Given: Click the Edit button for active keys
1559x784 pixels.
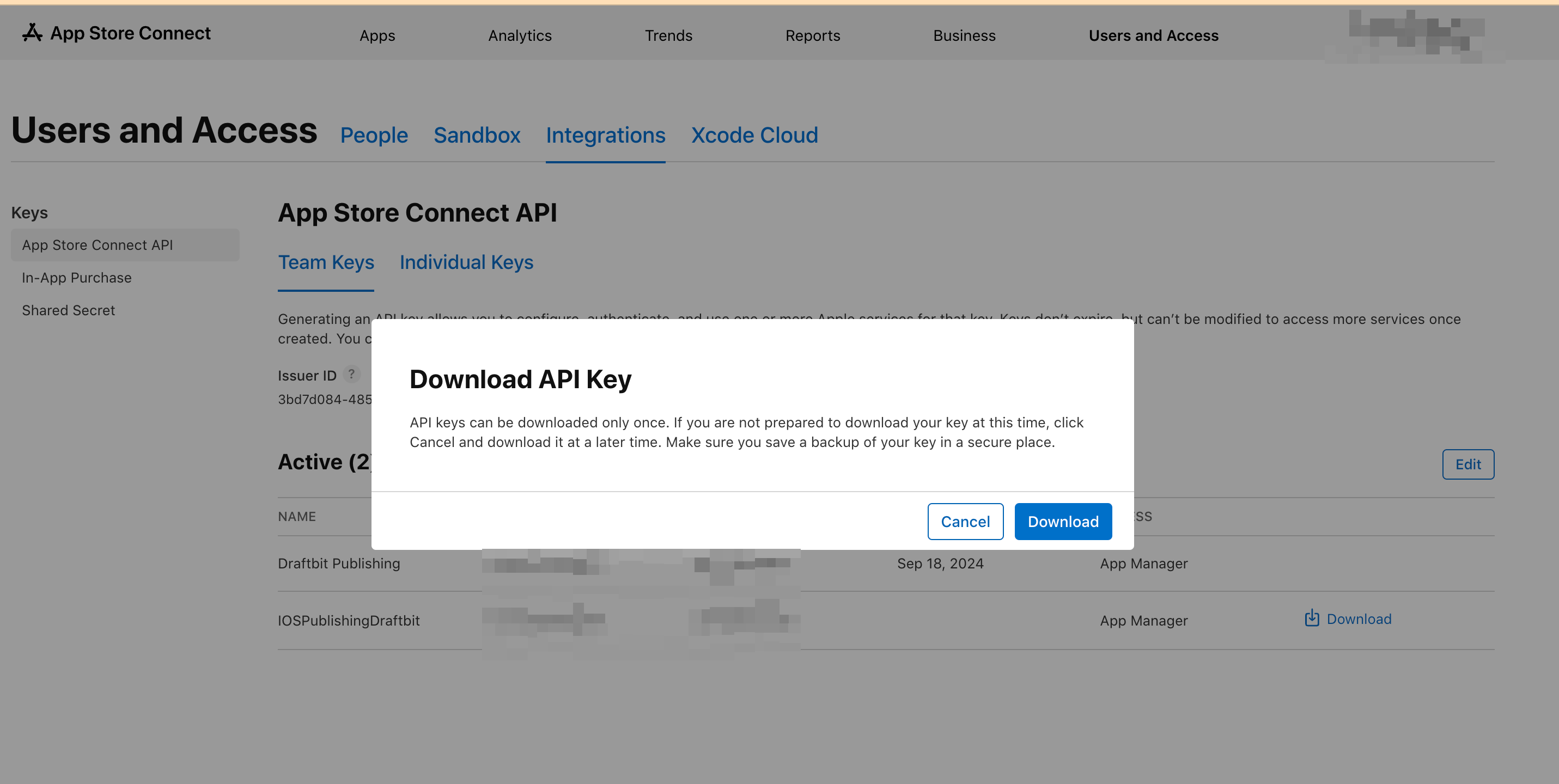Looking at the screenshot, I should 1468,464.
